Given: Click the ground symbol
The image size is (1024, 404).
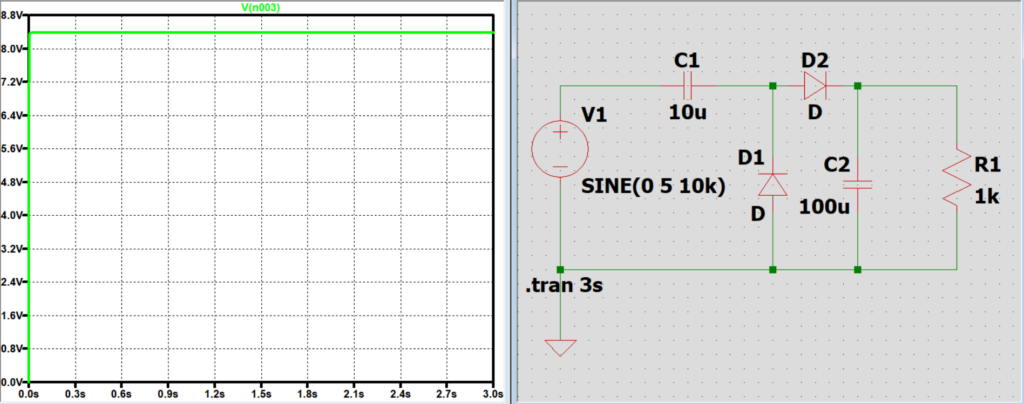Looking at the screenshot, I should [560, 348].
